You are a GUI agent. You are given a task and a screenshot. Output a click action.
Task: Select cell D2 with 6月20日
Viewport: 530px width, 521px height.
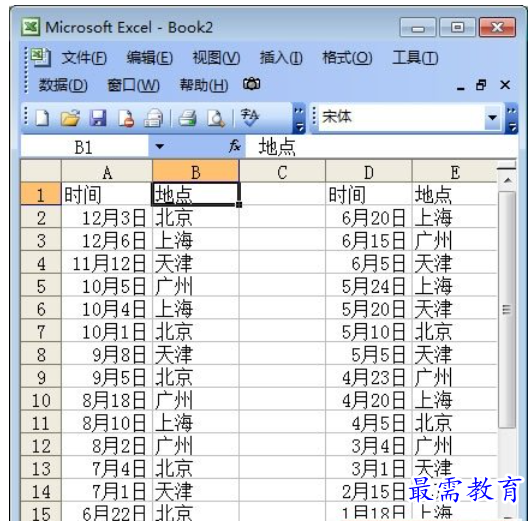[x=369, y=217]
